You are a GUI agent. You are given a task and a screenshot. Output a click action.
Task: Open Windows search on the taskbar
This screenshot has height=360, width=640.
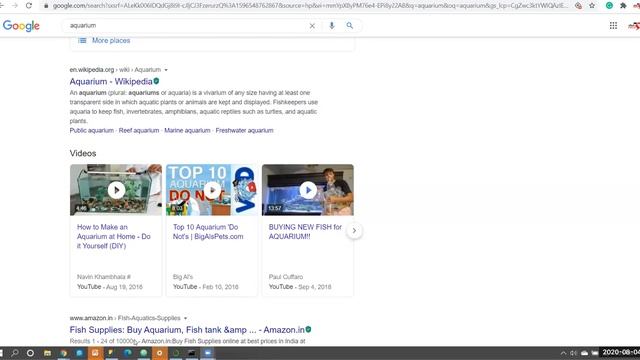(x=15, y=353)
